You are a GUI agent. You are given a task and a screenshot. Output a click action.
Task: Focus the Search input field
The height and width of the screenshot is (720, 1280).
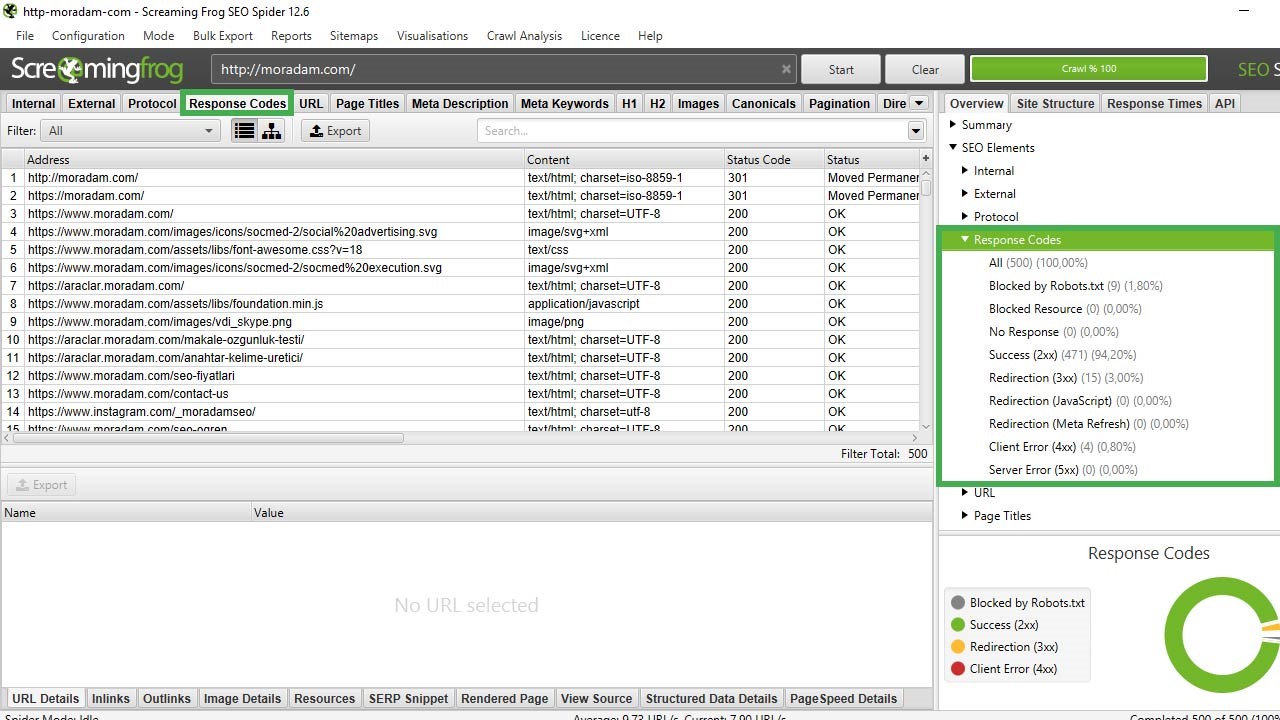692,131
